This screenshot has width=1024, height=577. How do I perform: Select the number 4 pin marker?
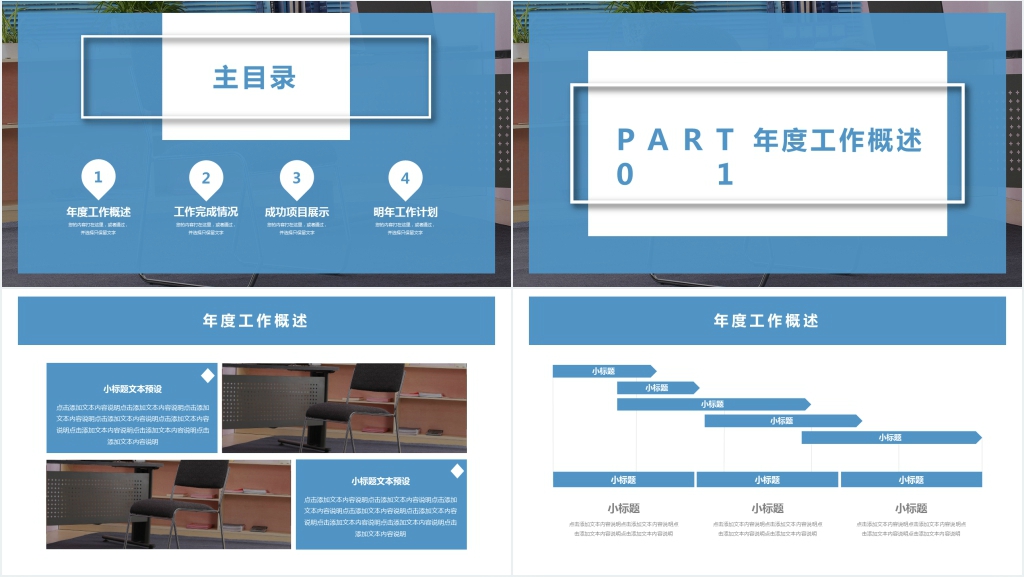[405, 179]
